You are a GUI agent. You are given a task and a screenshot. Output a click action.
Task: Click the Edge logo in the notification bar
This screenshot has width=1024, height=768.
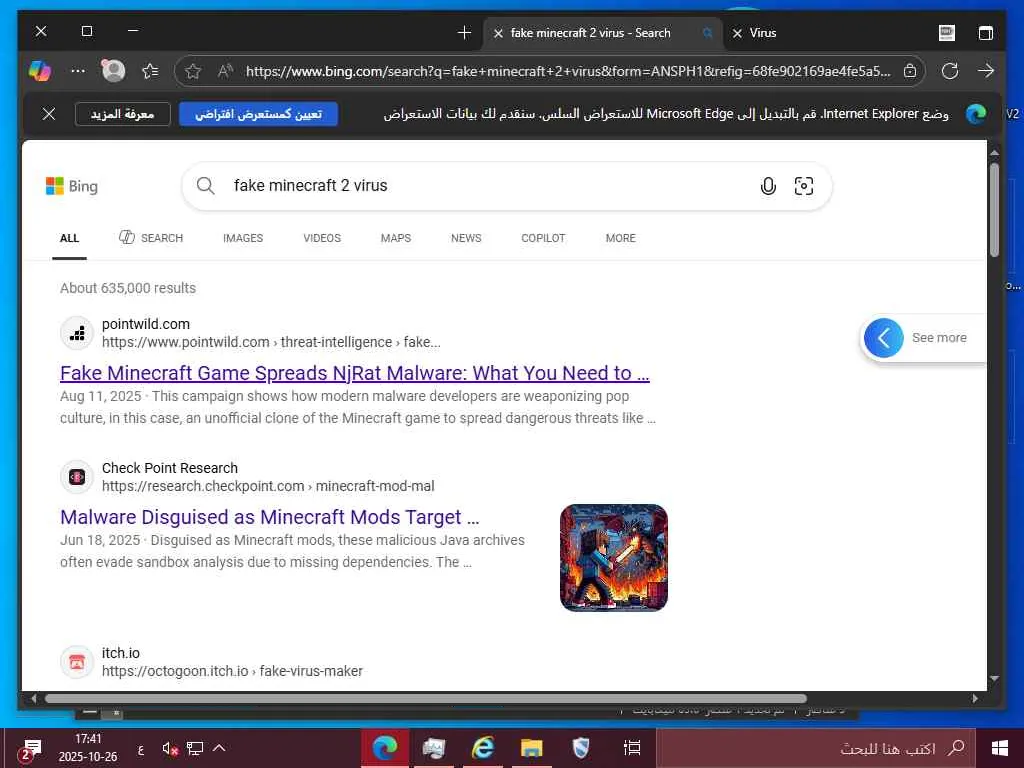(976, 114)
